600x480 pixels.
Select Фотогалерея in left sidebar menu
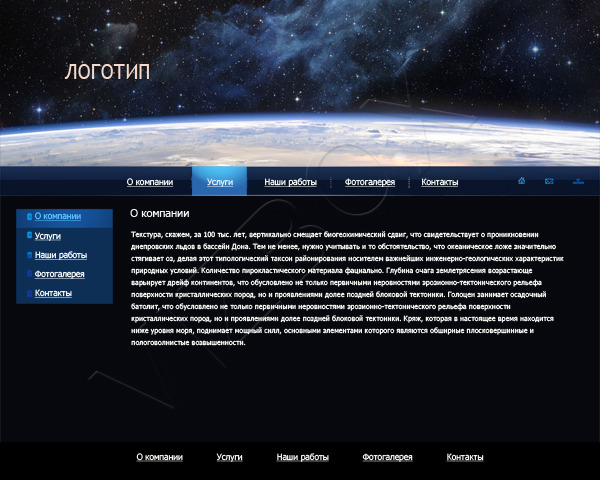pyautogui.click(x=59, y=274)
